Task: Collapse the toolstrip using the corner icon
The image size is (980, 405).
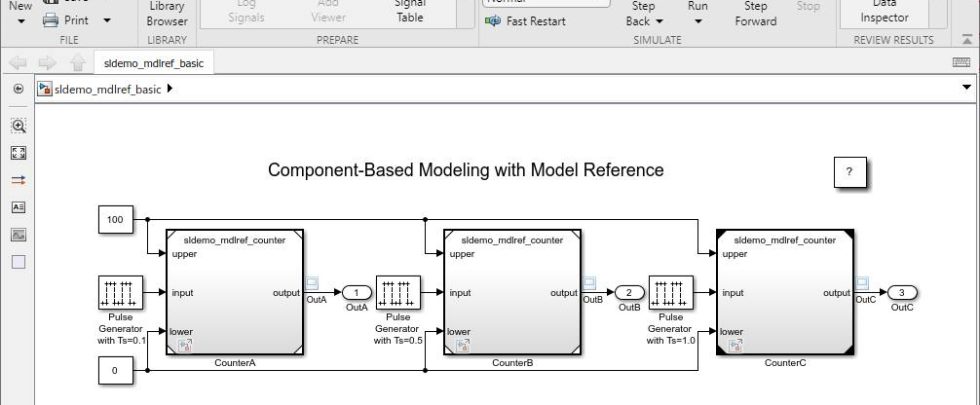Action: pos(966,39)
